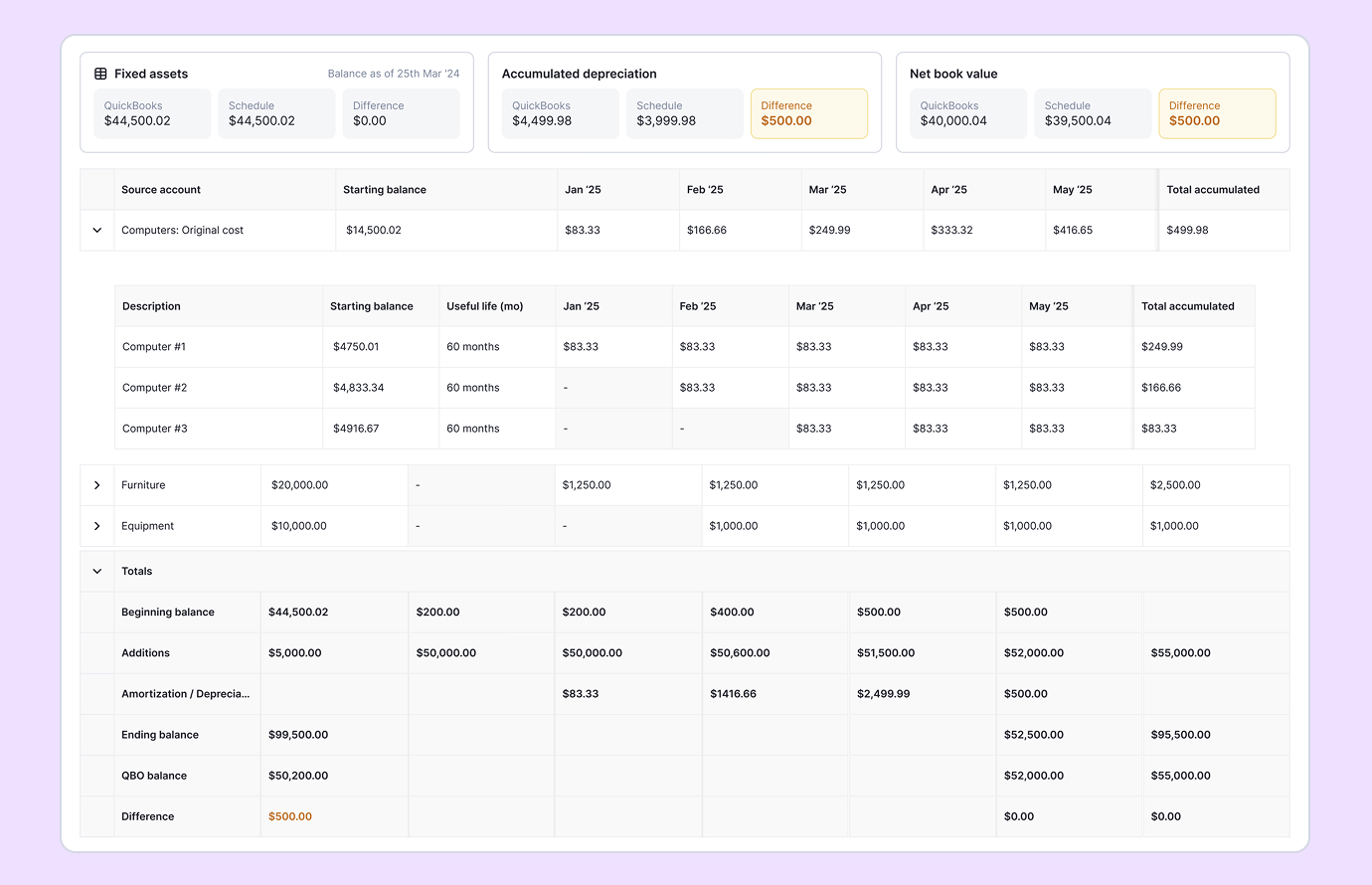Collapse the Computers: Original cost row
The width and height of the screenshot is (1372, 885).
97,230
